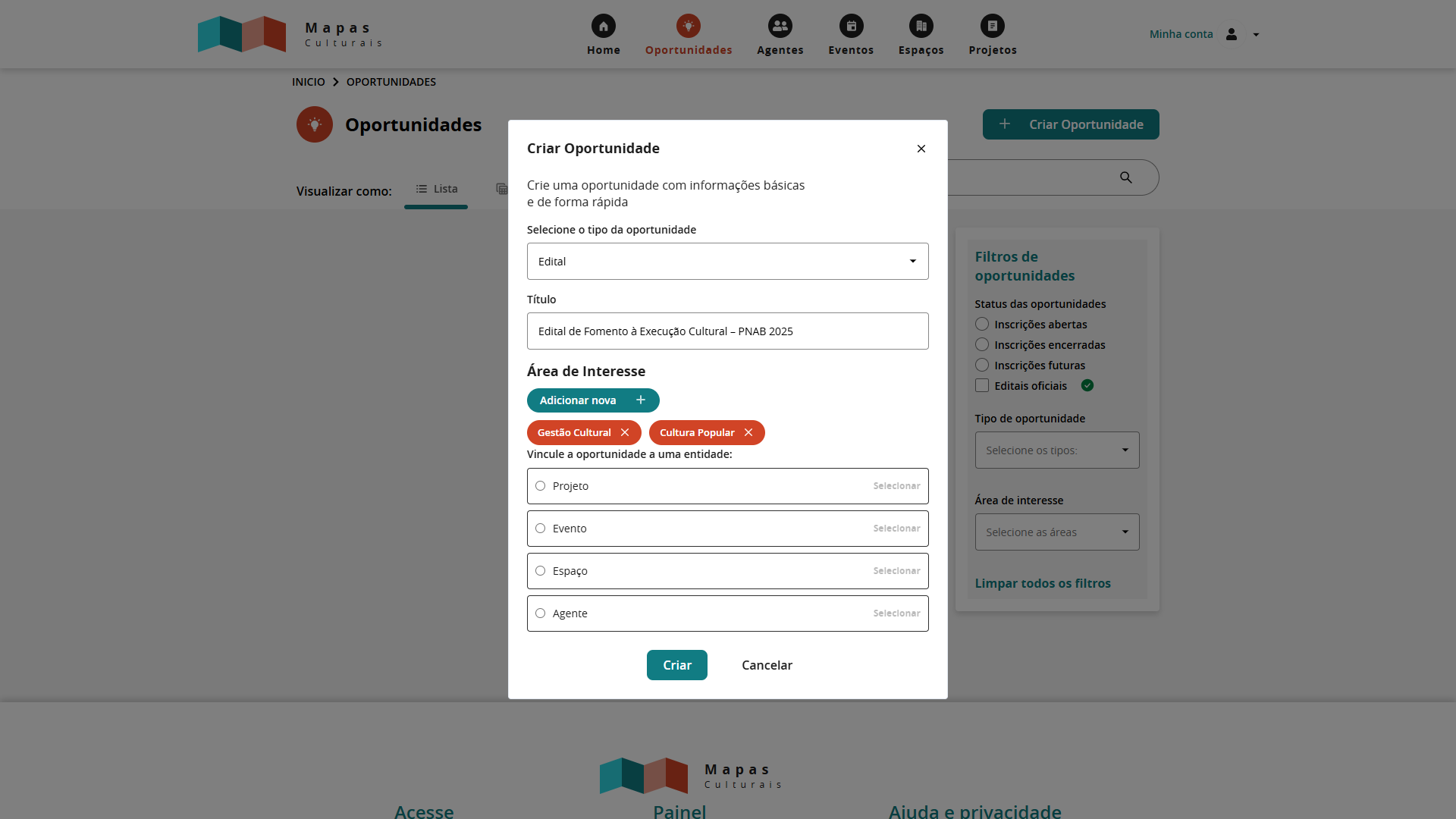The height and width of the screenshot is (819, 1456).
Task: Click Limpar todos os filtros link
Action: coord(1042,583)
